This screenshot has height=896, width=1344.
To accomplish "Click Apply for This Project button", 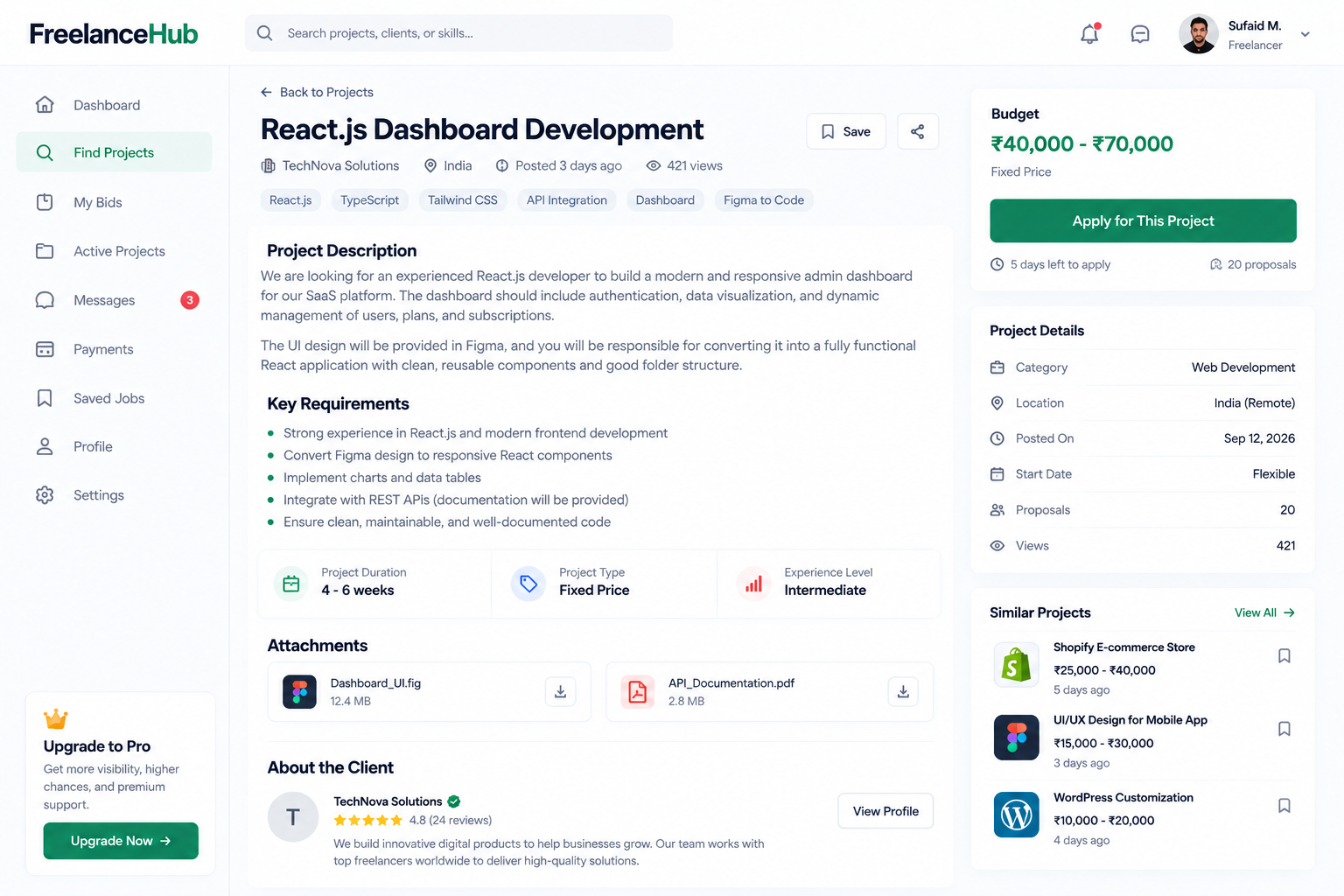I will (x=1143, y=220).
